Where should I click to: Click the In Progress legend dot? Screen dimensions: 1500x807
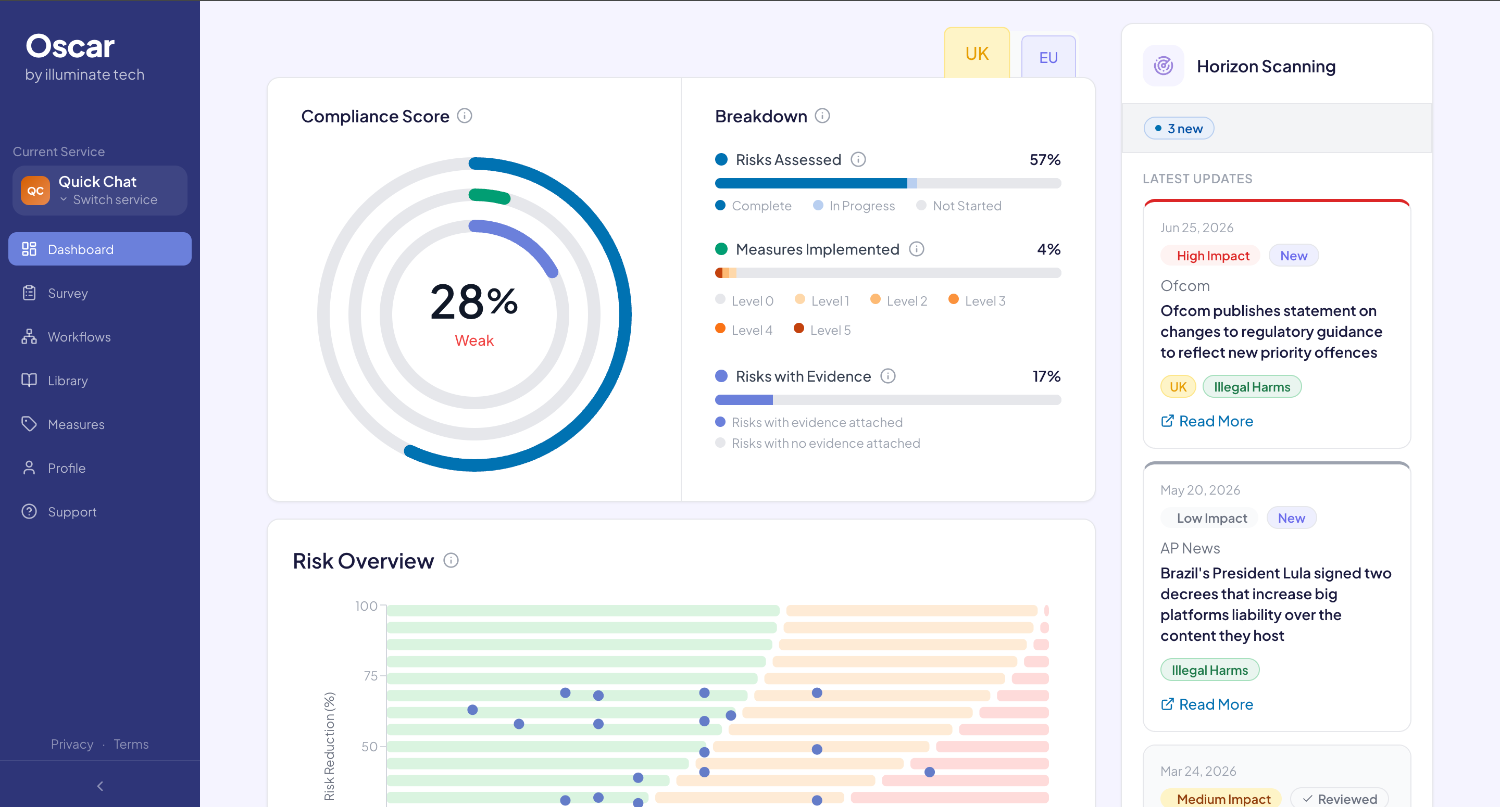point(818,206)
